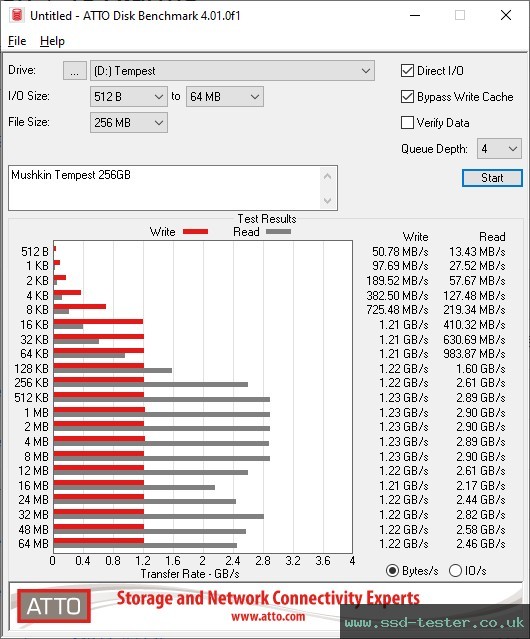Click the description box scroll up arrow
530x639 pixels.
[328, 176]
